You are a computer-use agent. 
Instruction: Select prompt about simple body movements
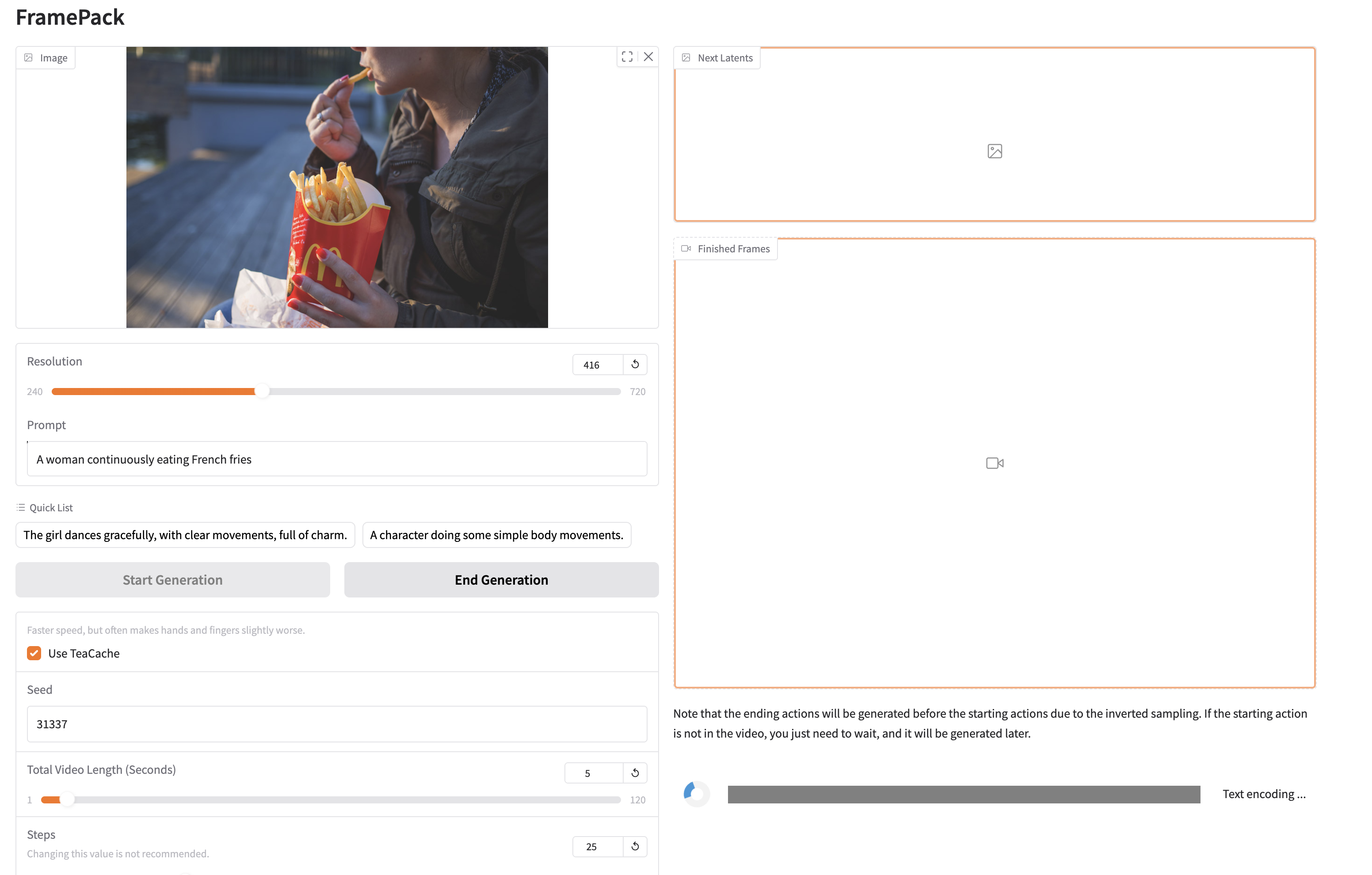(x=496, y=534)
